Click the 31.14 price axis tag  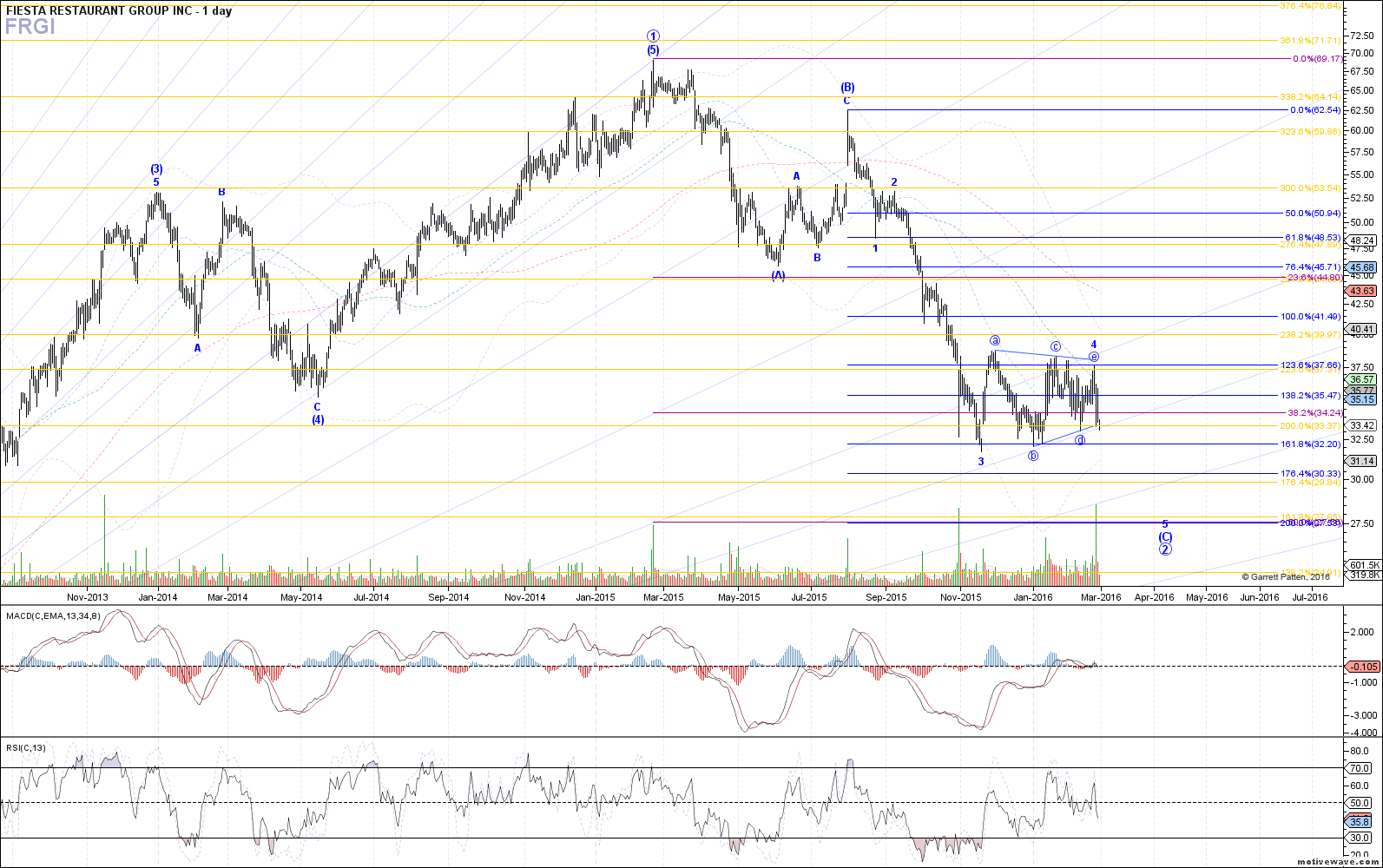1361,461
